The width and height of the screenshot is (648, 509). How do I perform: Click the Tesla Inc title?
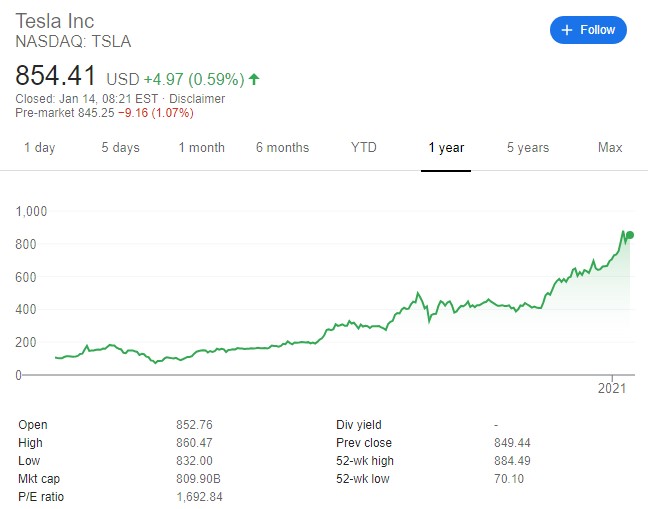point(55,21)
